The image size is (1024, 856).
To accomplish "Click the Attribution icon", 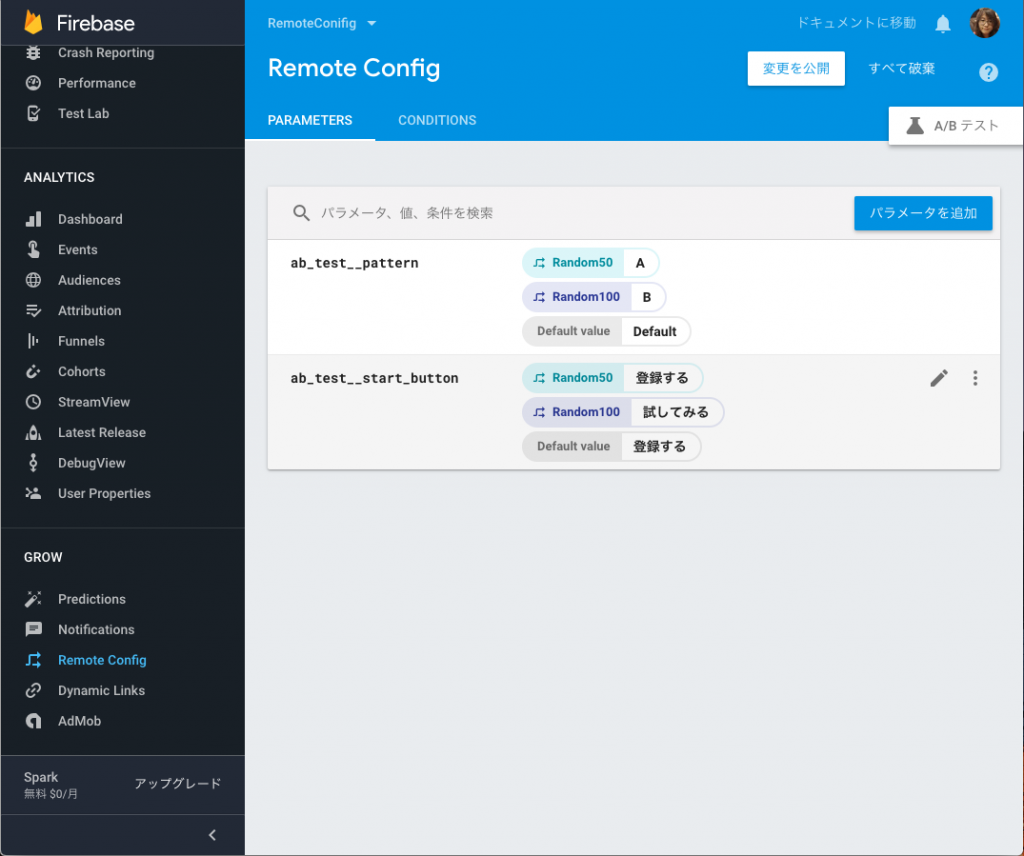I will pos(33,311).
